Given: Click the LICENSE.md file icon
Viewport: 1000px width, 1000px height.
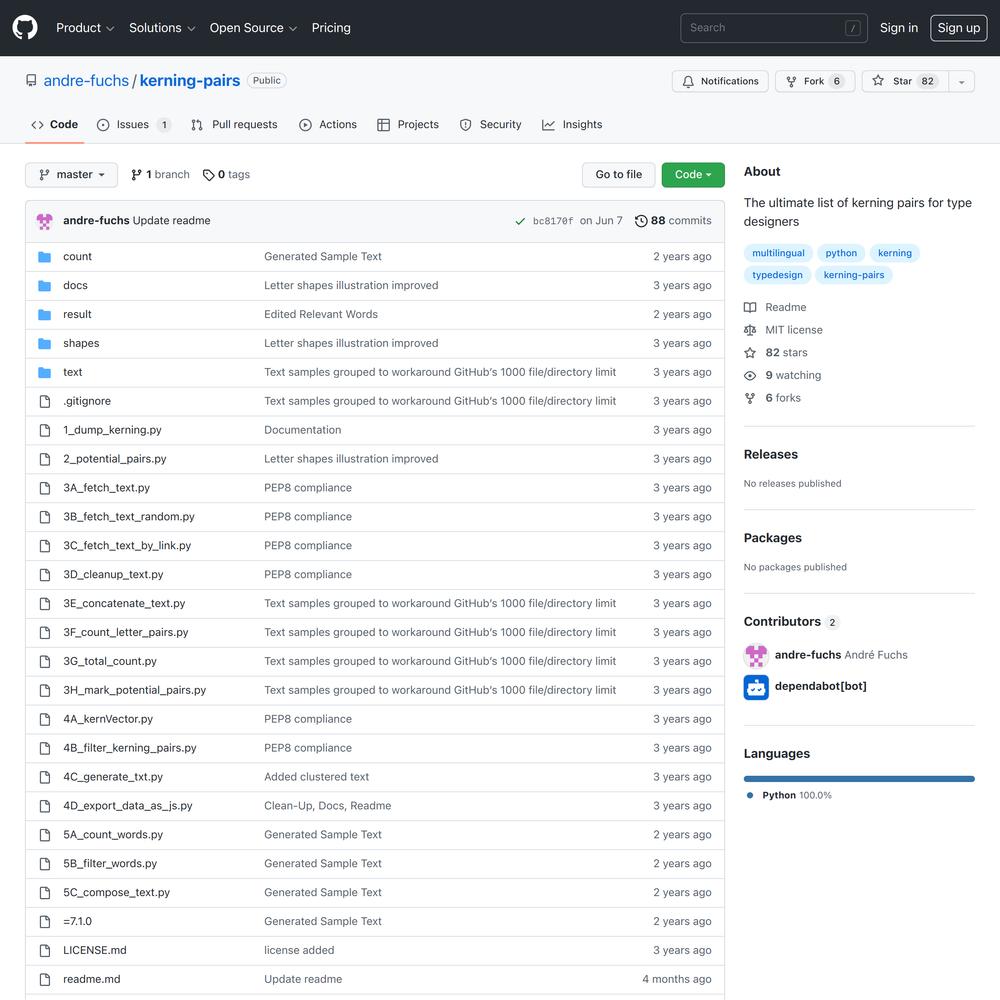Looking at the screenshot, I should pyautogui.click(x=45, y=950).
